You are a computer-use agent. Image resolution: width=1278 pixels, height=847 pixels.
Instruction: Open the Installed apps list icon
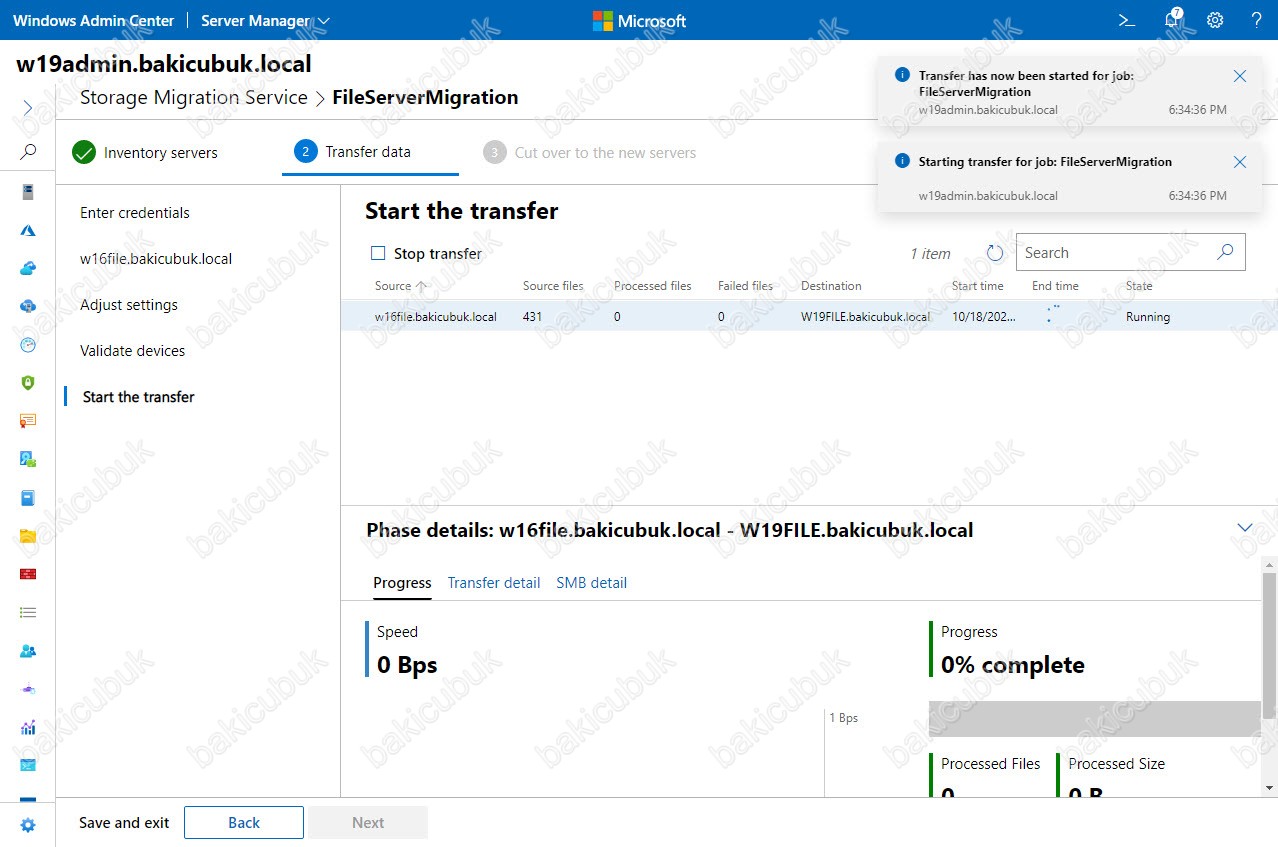point(28,612)
